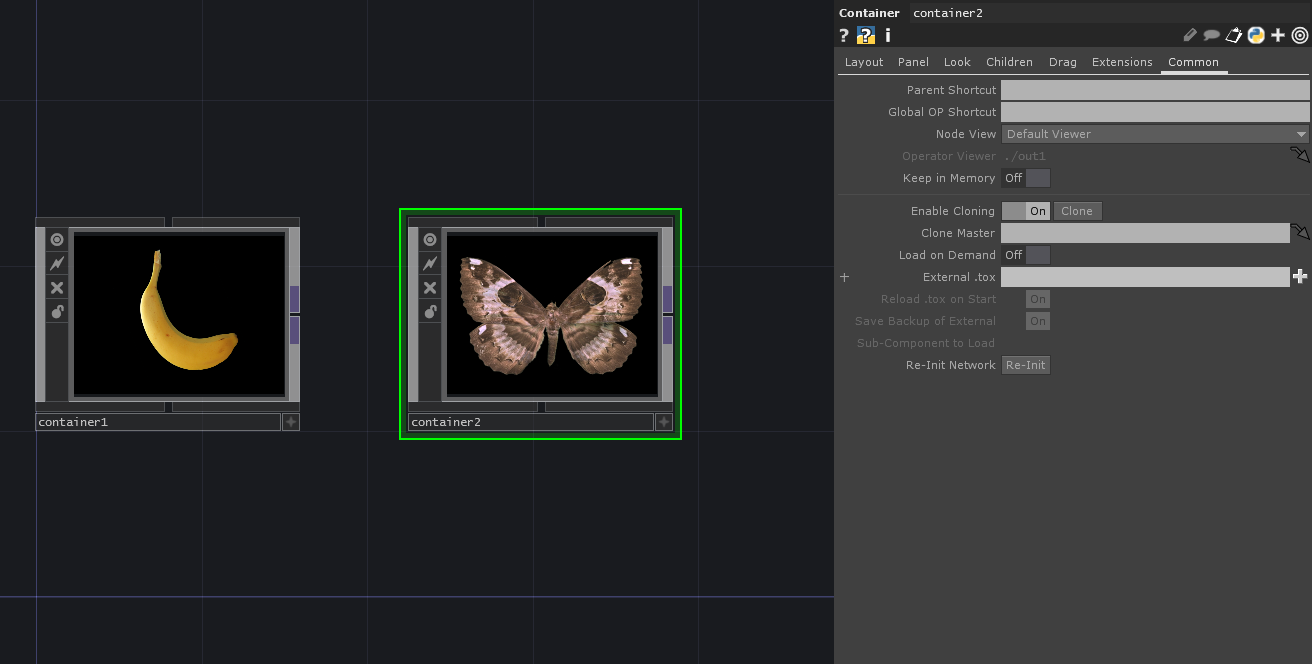Open the Panel tab
The width and height of the screenshot is (1312, 664).
[x=912, y=61]
